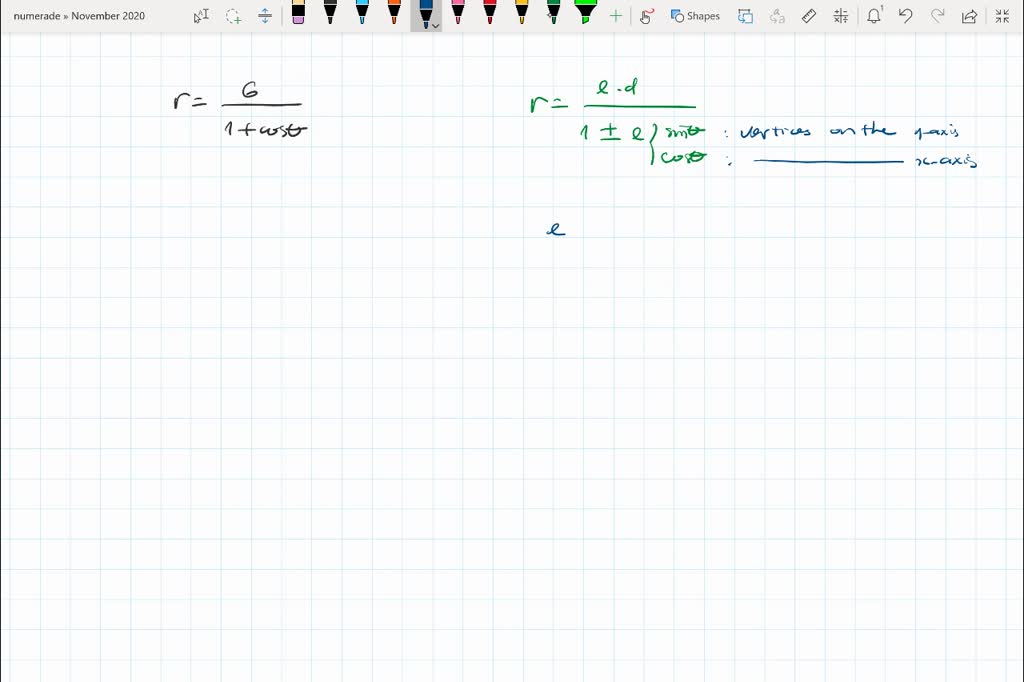Open the November 2020 board title
This screenshot has width=1024, height=682.
(110, 16)
